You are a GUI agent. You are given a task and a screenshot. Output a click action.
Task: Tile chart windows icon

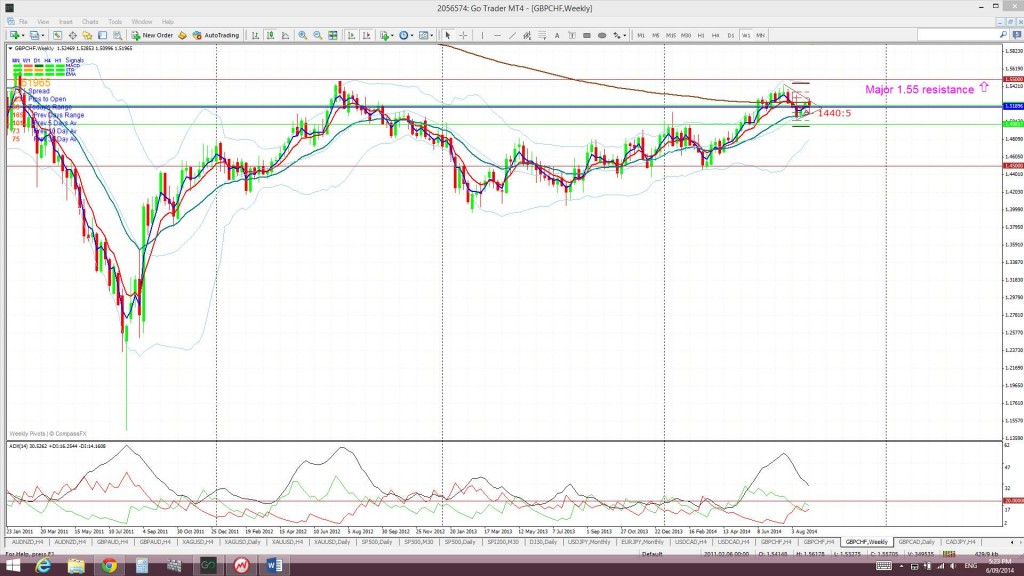click(x=331, y=35)
